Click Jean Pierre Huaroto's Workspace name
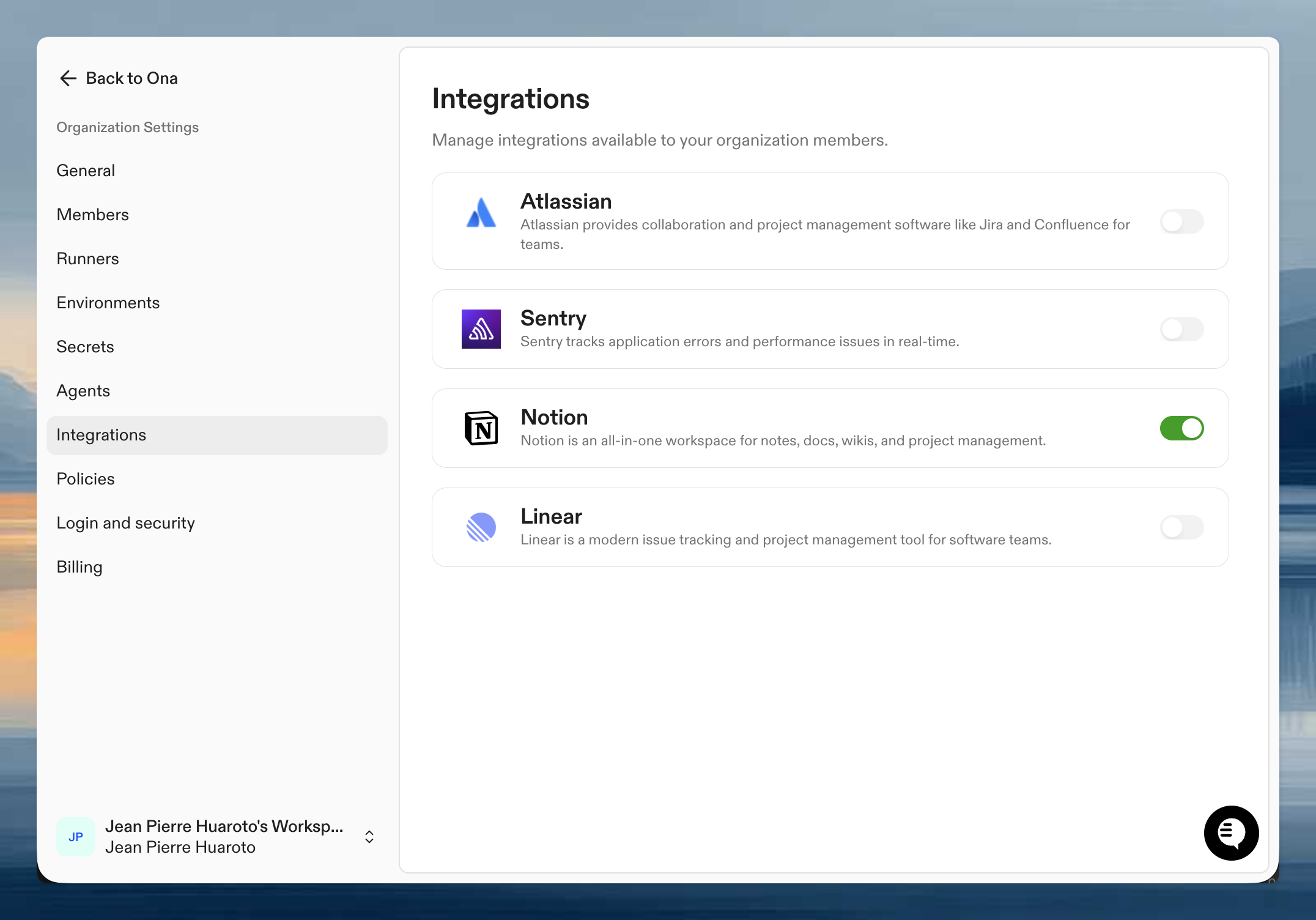This screenshot has width=1316, height=920. 224,826
